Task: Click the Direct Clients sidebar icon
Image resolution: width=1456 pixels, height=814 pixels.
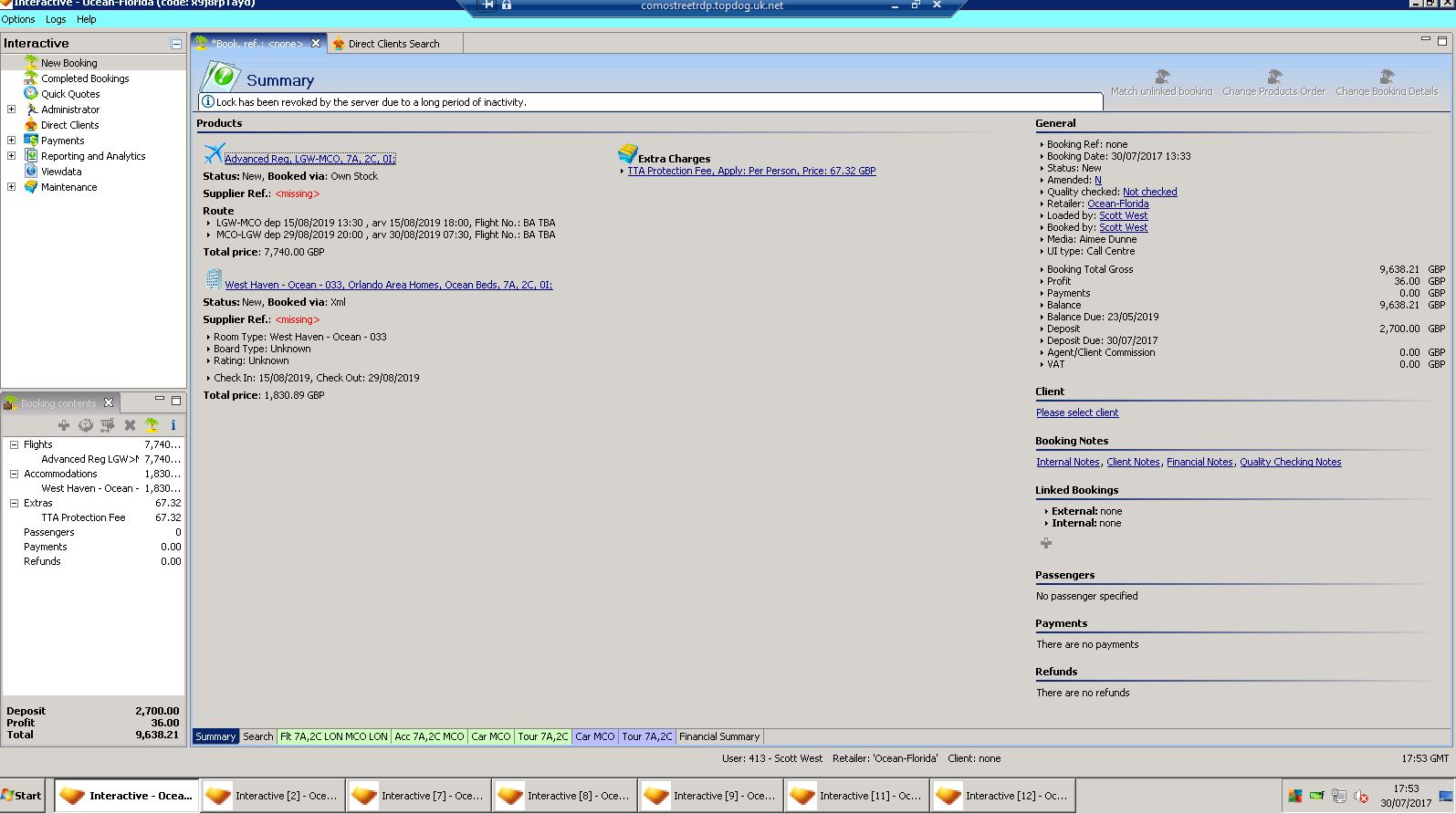Action: (31, 124)
